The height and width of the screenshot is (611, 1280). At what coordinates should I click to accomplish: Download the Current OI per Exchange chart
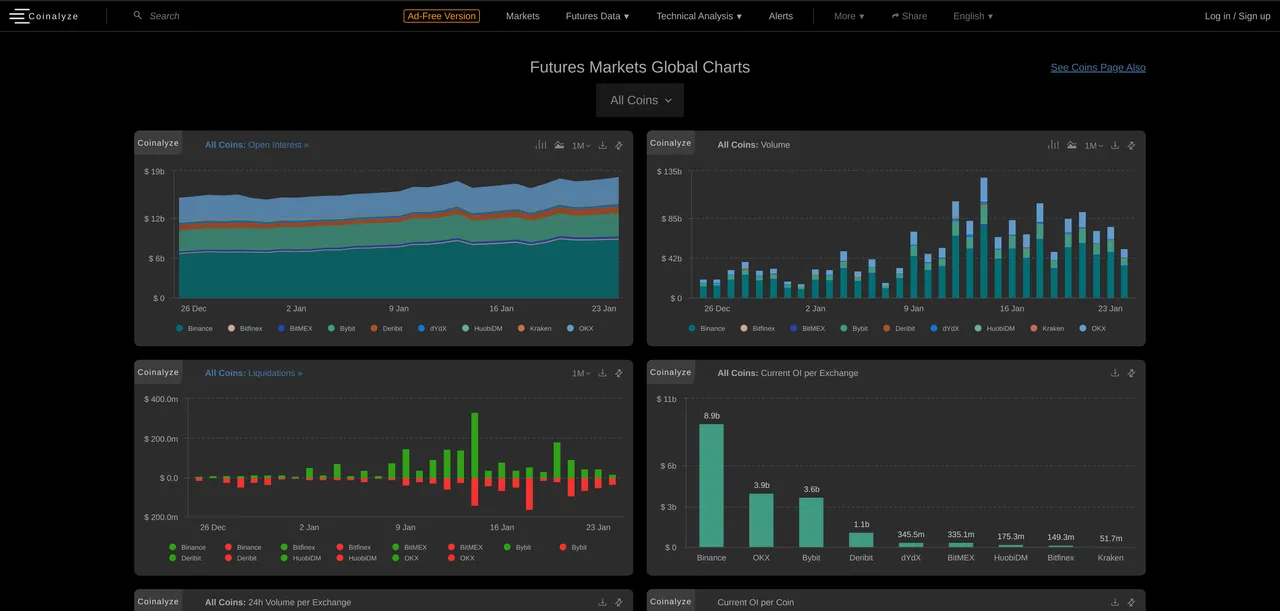click(1114, 373)
